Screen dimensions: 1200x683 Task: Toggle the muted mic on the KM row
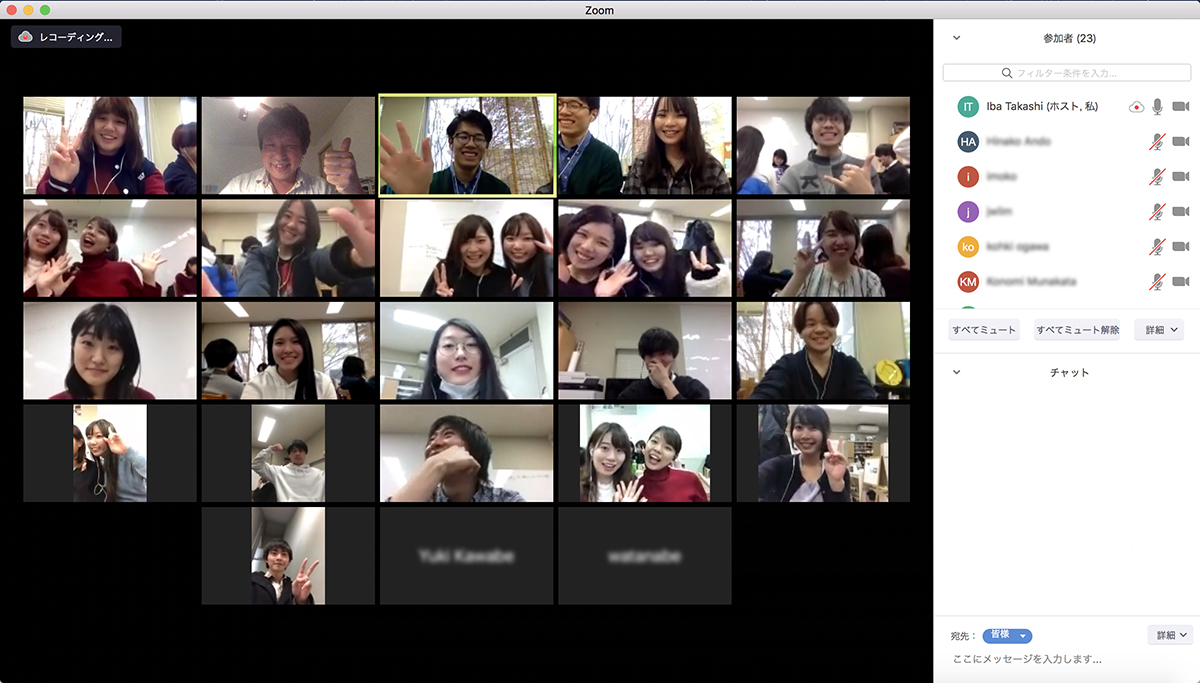(1157, 281)
